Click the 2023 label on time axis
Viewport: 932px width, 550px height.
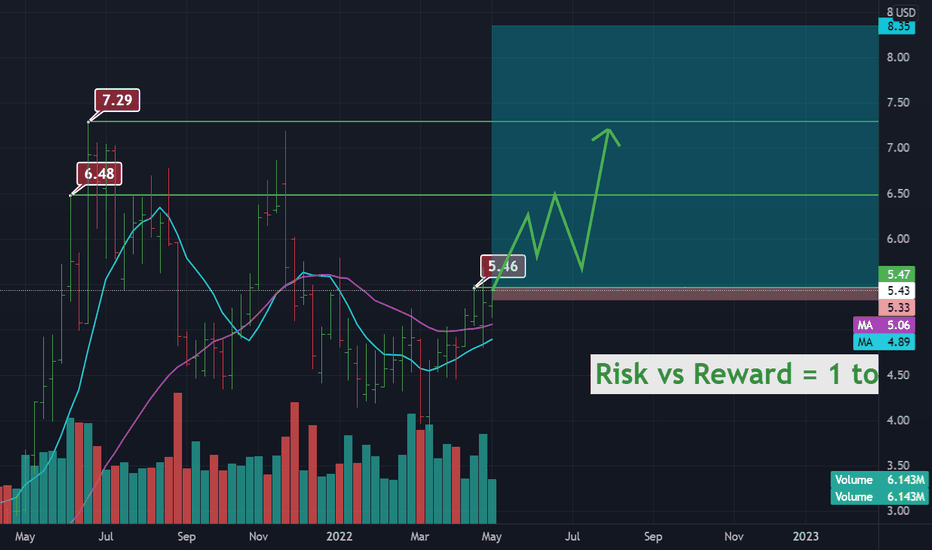[x=806, y=536]
